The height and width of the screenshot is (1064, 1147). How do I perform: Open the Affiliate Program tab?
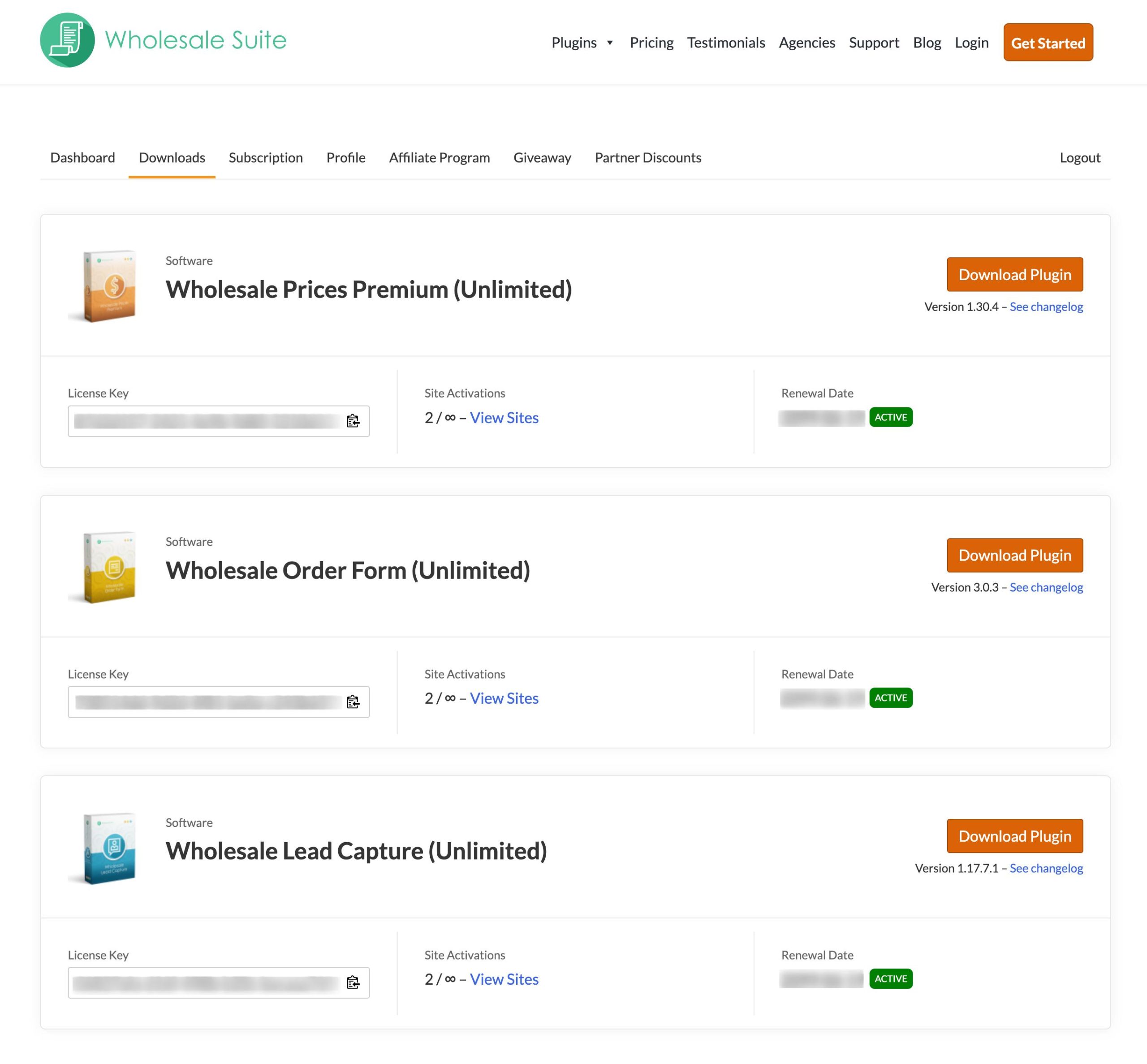point(439,158)
